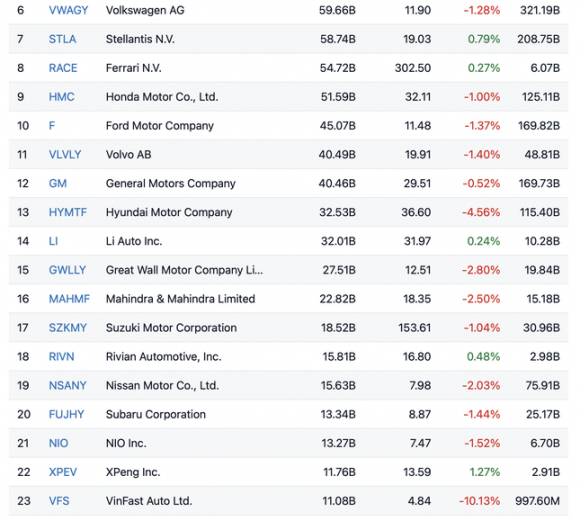The image size is (580, 521).
Task: Select the XPEV ticker link
Action: pos(63,472)
